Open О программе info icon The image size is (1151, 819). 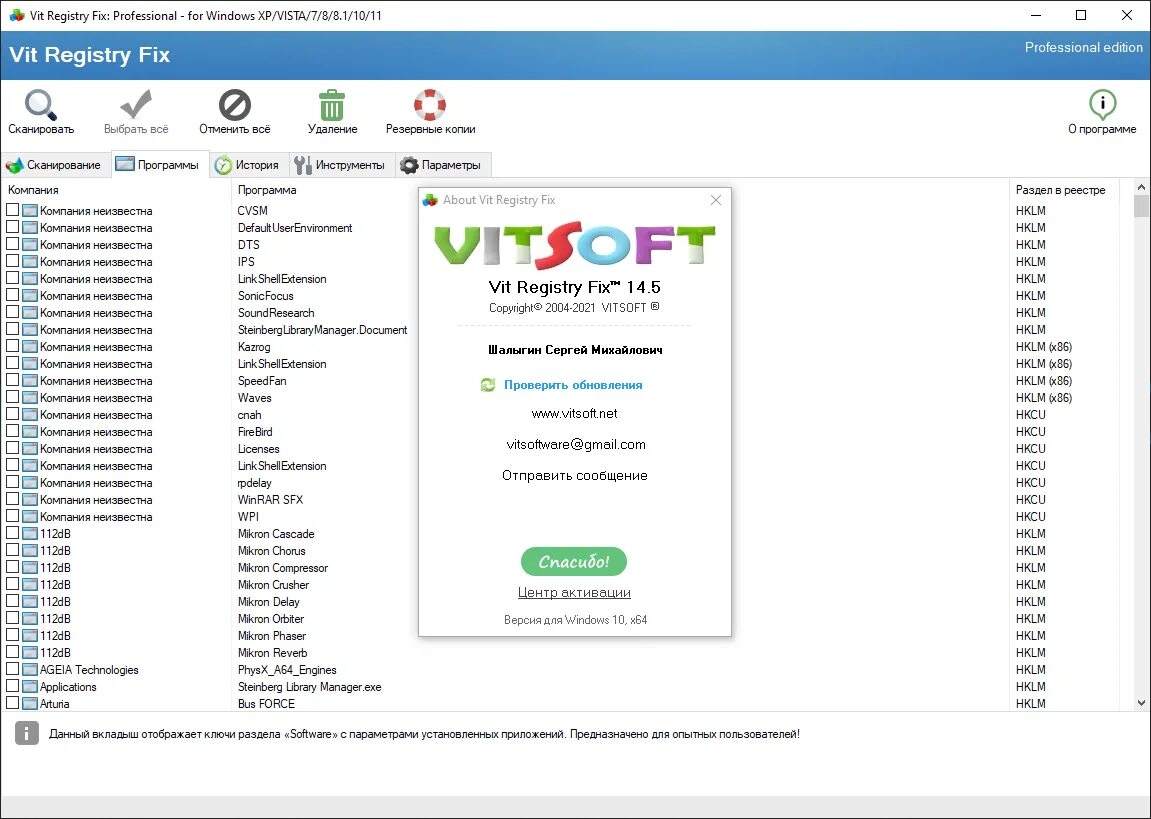click(1102, 105)
